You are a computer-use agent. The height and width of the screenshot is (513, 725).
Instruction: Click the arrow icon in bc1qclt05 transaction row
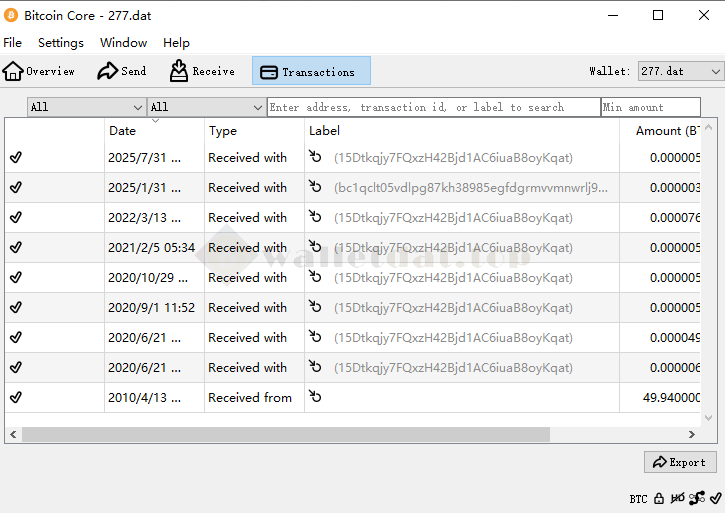tap(316, 187)
